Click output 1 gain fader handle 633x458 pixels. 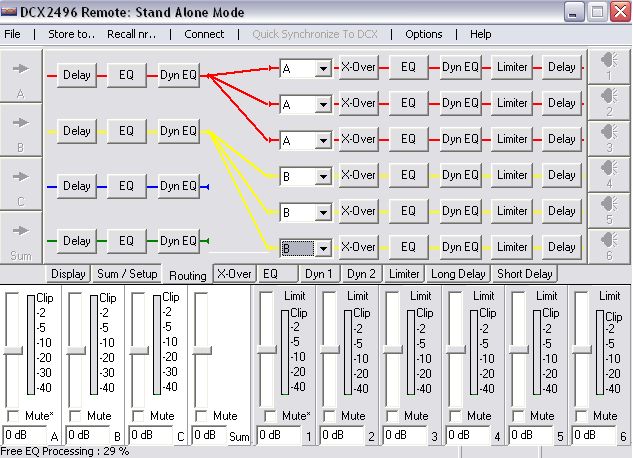pos(267,349)
